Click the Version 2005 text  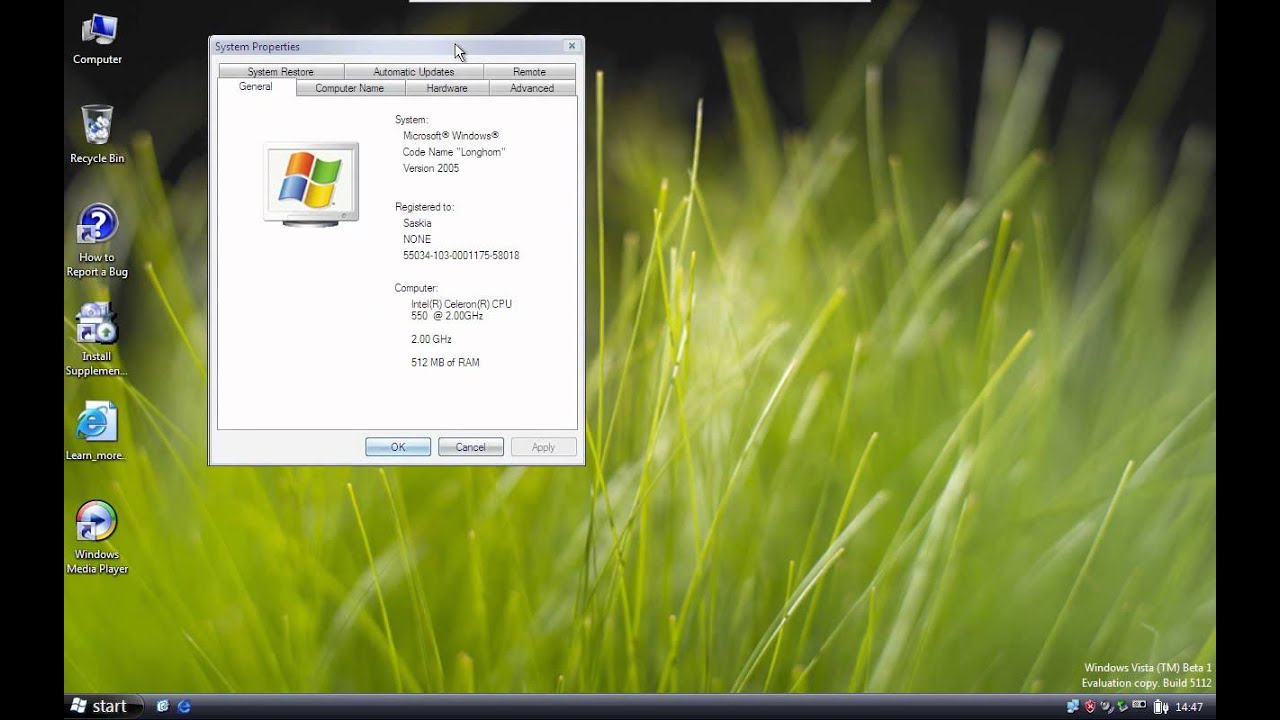[x=431, y=168]
